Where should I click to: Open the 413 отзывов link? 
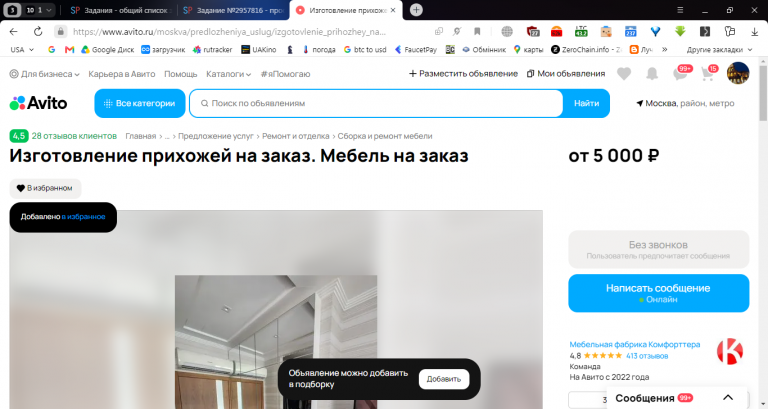pos(647,356)
